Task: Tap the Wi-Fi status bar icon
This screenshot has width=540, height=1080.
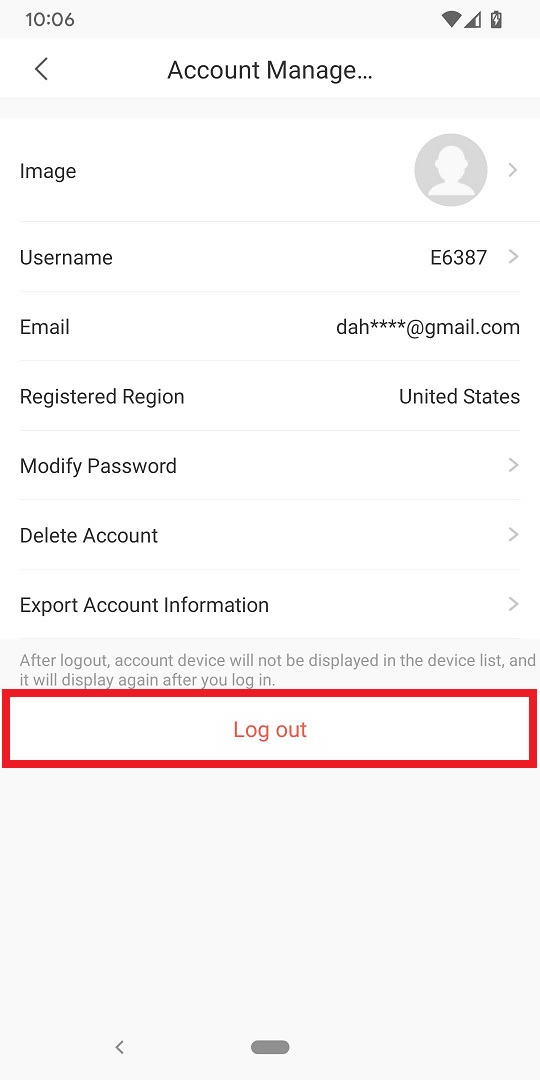Action: click(x=451, y=19)
